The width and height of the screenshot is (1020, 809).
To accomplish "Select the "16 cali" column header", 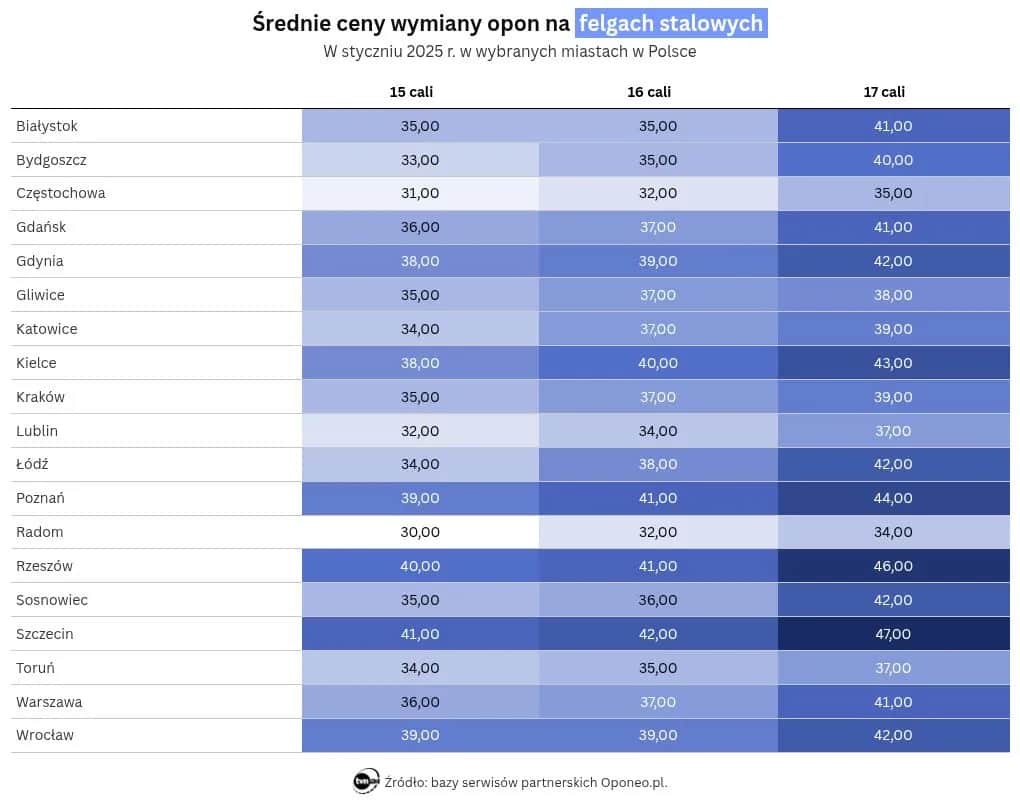I will pos(649,92).
